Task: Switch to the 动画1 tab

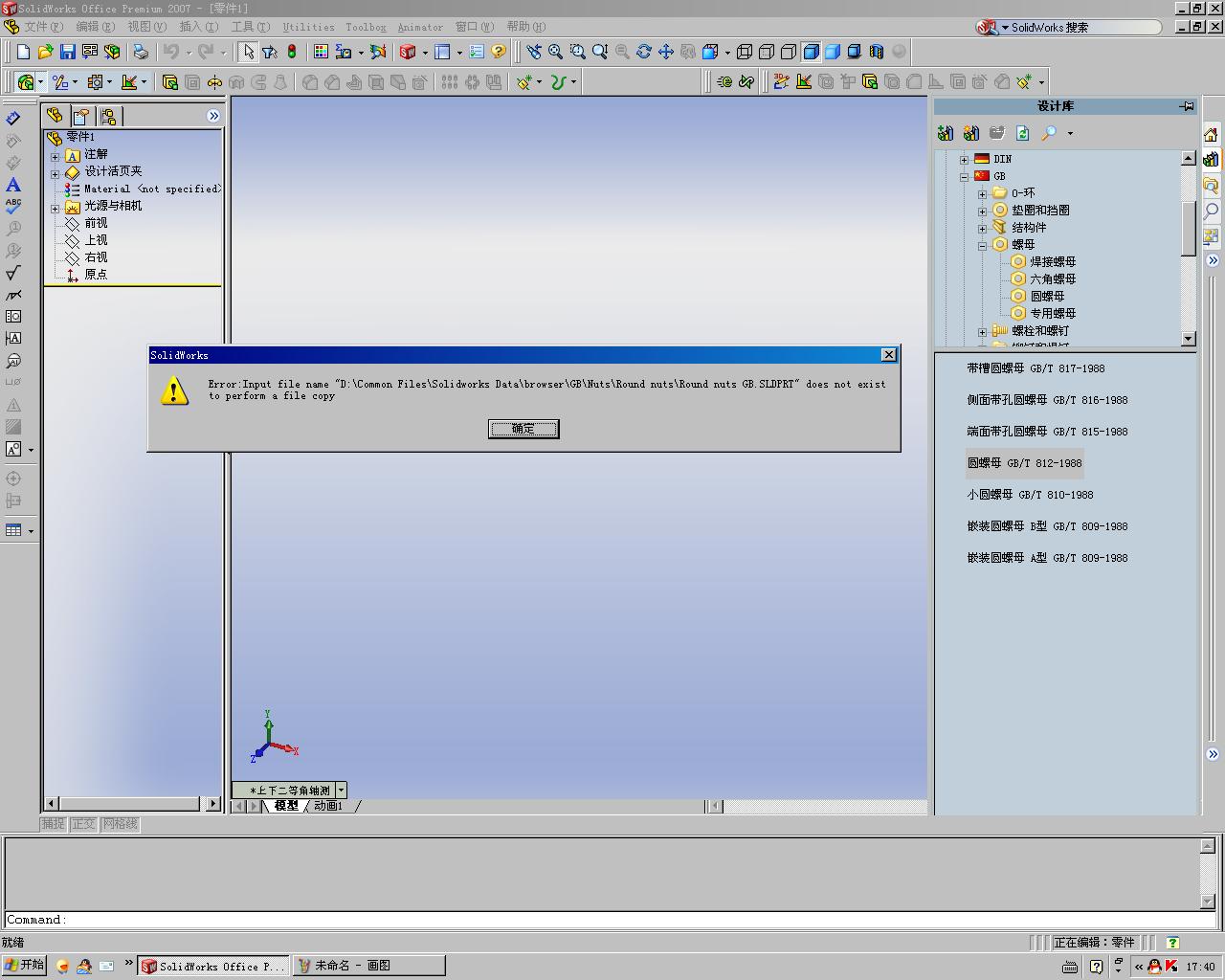Action: point(328,806)
